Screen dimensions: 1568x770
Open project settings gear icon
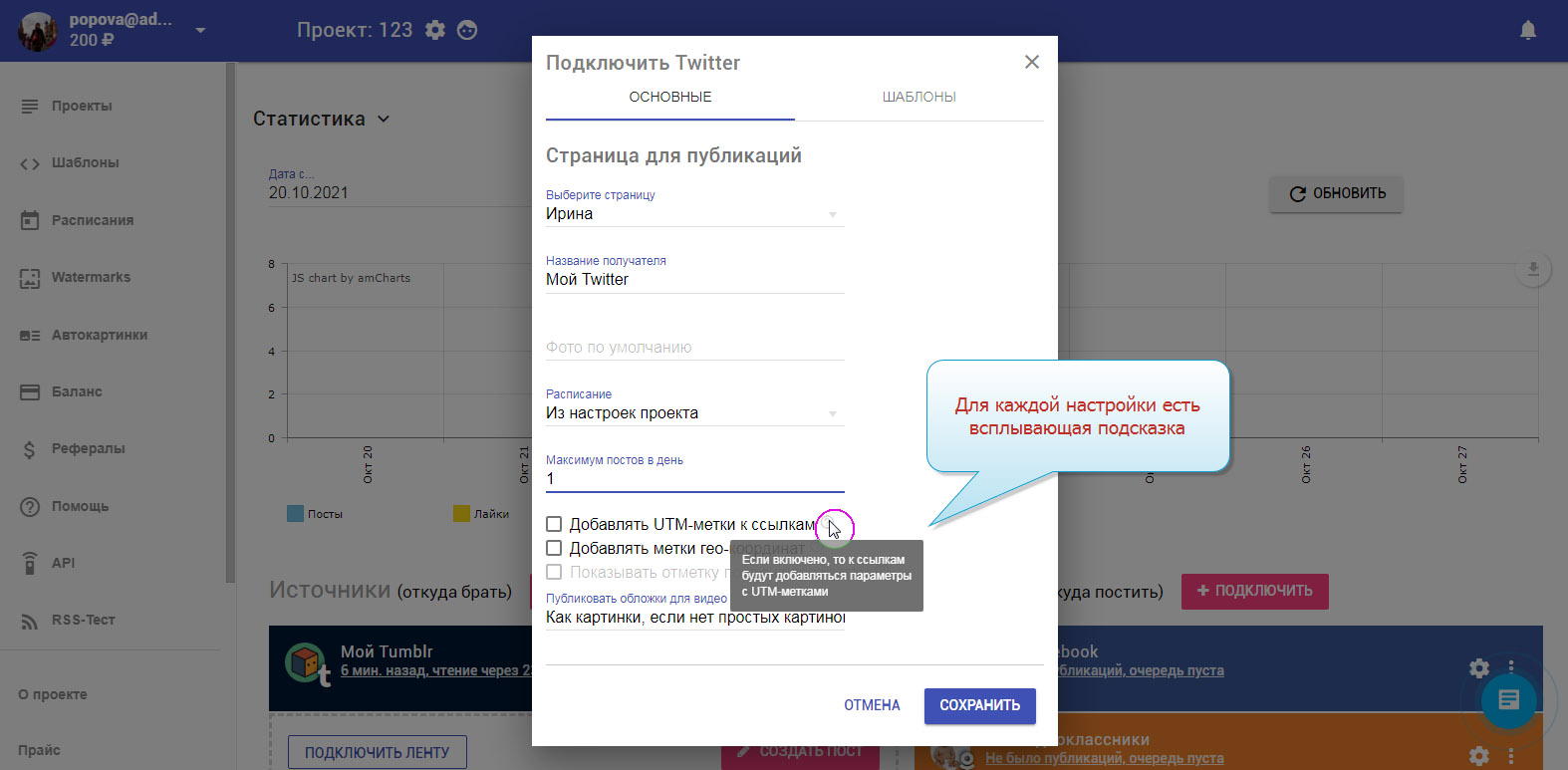pyautogui.click(x=435, y=30)
